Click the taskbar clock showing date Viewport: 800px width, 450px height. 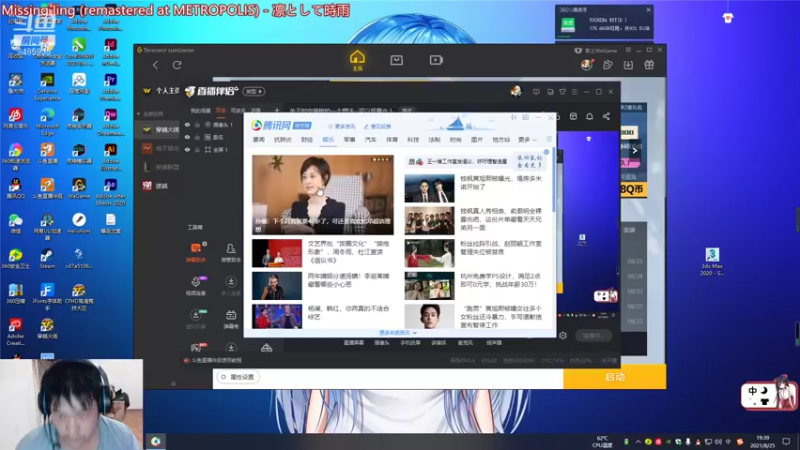763,441
